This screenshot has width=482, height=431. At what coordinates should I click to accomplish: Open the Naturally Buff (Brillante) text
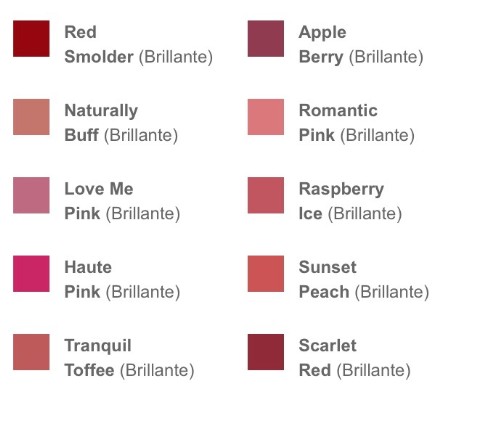121,123
